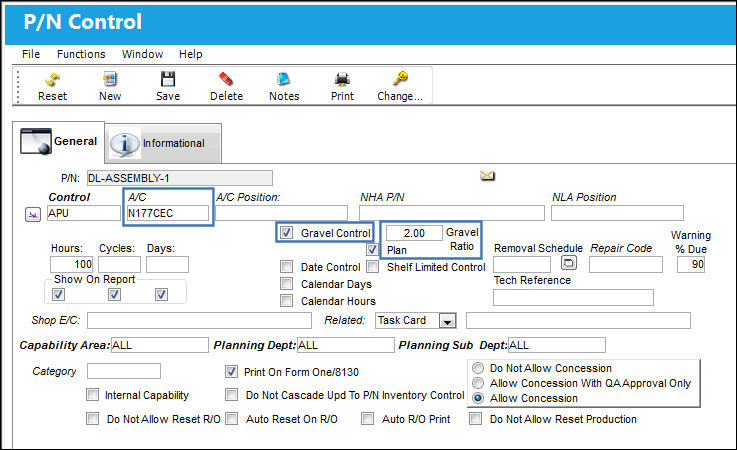Click the Reset toolbar icon
The height and width of the screenshot is (450, 737).
pos(52,79)
